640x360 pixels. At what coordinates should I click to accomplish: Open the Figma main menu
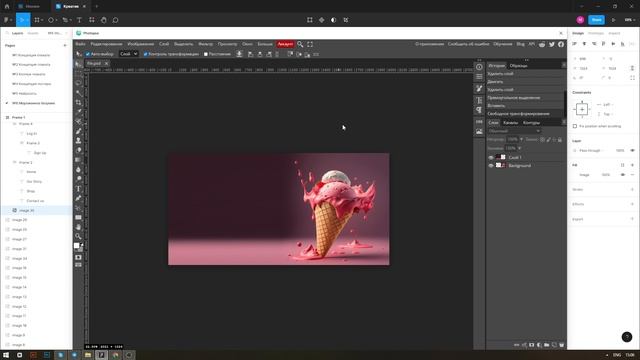(7, 20)
